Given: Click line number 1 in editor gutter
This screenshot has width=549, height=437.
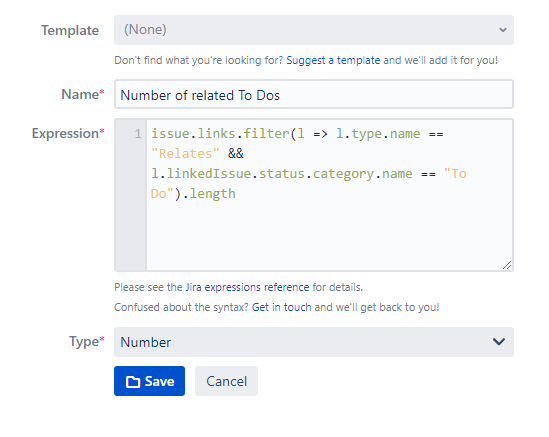Looking at the screenshot, I should 138,134.
